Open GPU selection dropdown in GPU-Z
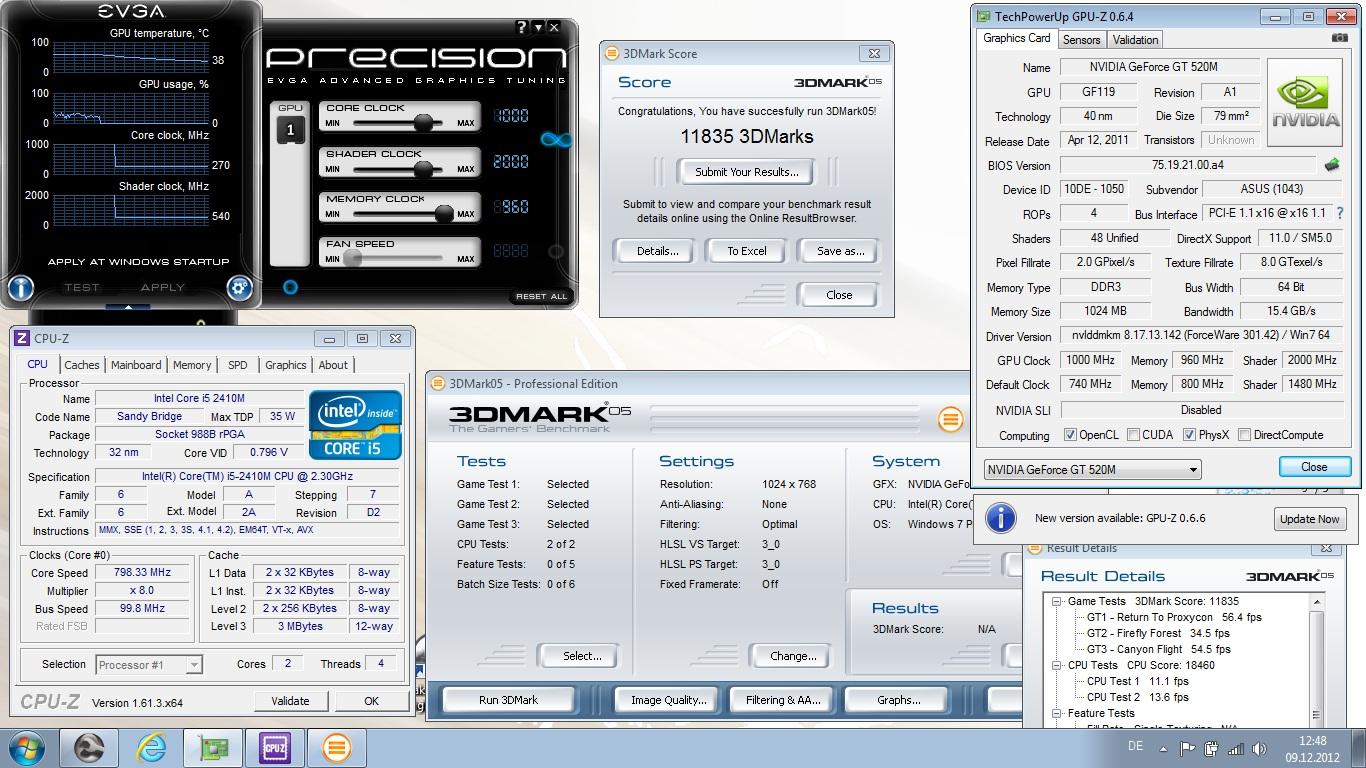Image resolution: width=1366 pixels, height=768 pixels. tap(1092, 469)
